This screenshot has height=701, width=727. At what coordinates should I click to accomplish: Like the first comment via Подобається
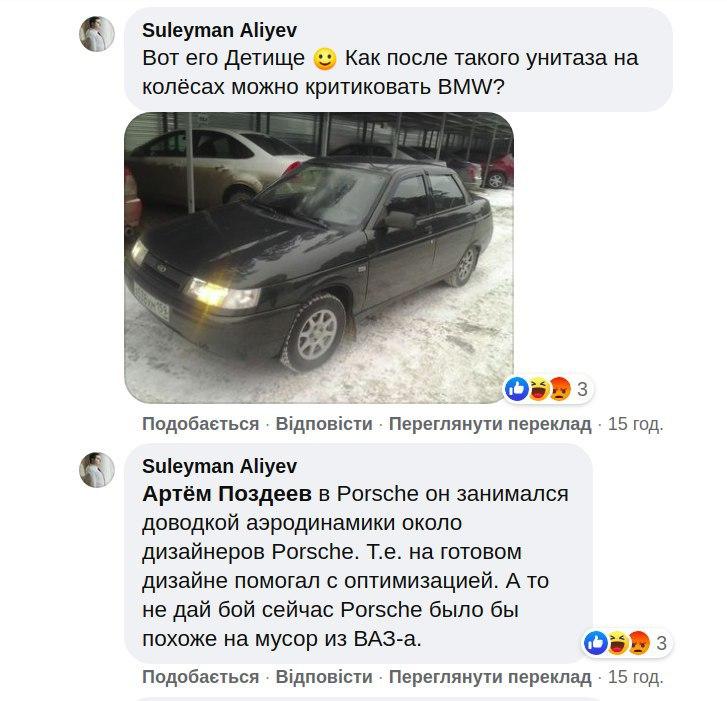[x=200, y=424]
